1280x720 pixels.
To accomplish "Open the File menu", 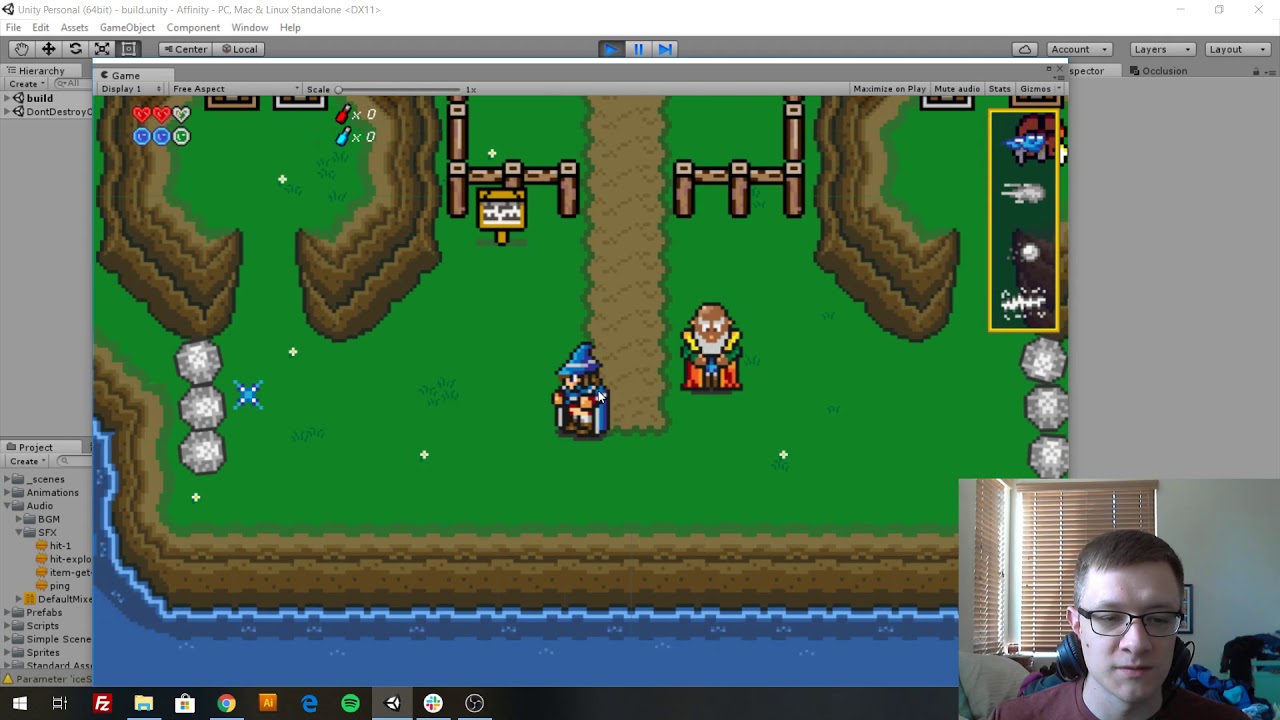I will (13, 27).
